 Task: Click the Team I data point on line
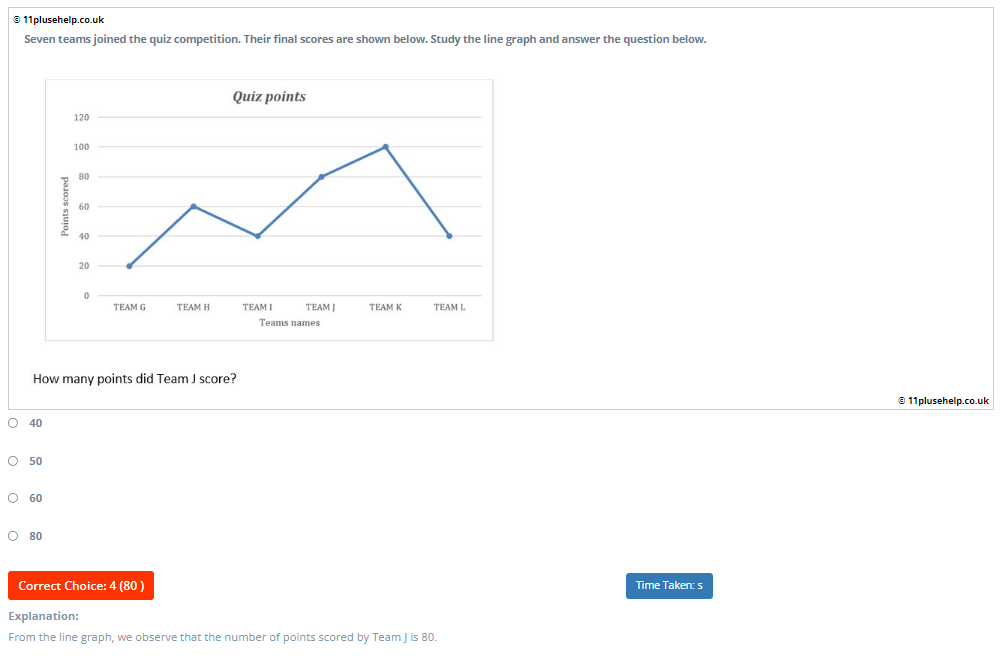pyautogui.click(x=257, y=236)
